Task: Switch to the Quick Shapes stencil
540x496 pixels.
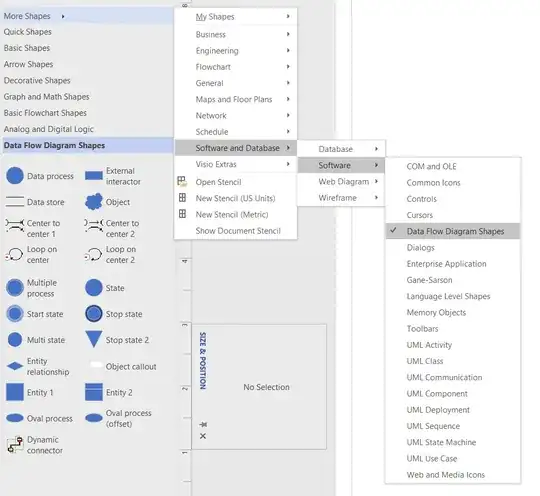Action: tap(28, 32)
